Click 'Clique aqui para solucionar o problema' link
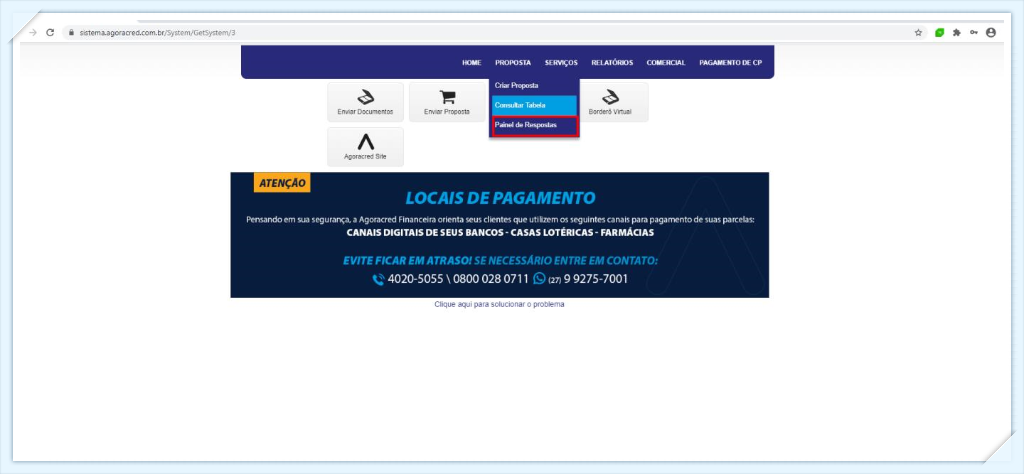The image size is (1024, 474). click(x=500, y=304)
